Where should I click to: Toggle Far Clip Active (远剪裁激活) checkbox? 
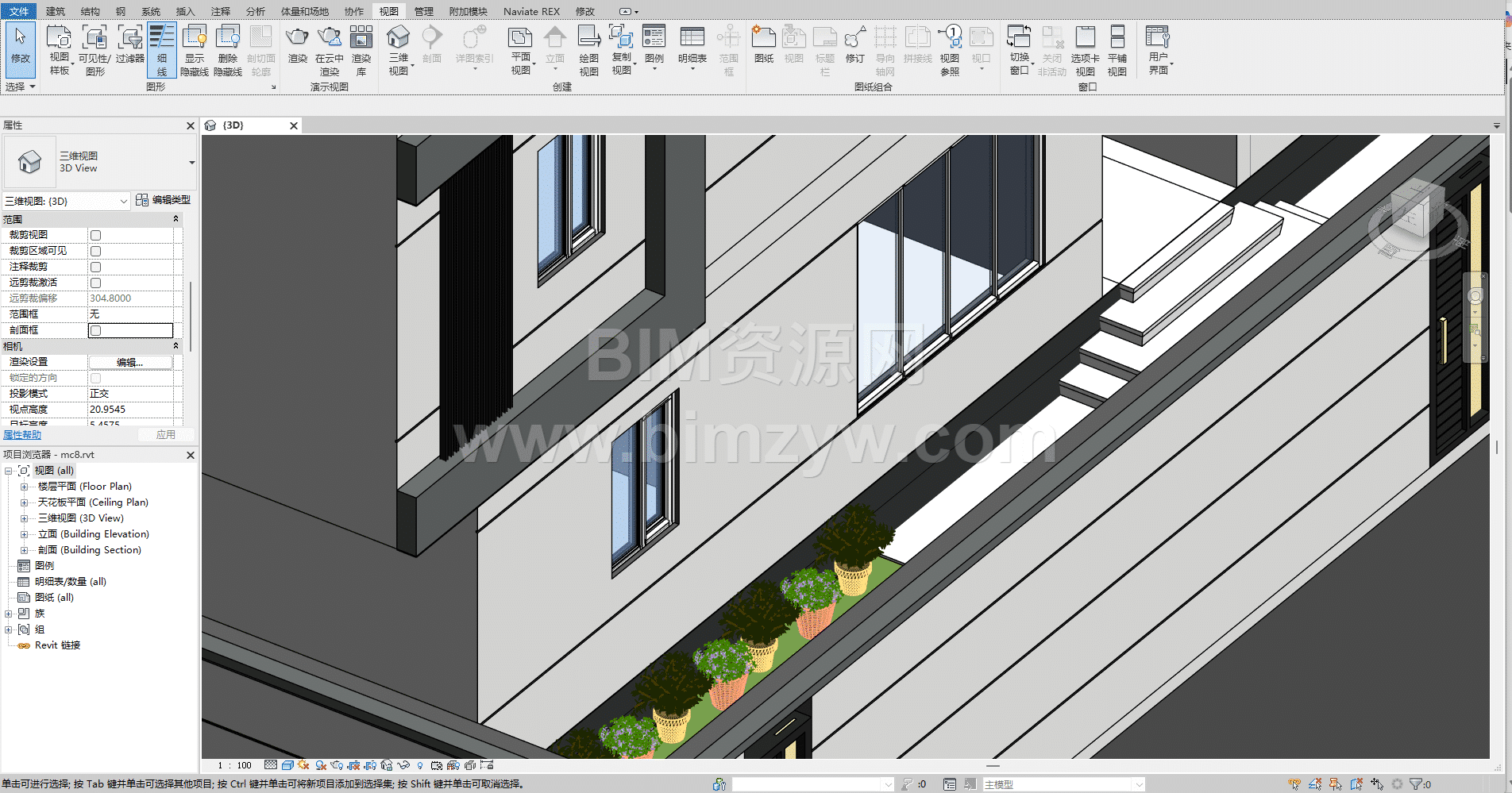click(96, 283)
